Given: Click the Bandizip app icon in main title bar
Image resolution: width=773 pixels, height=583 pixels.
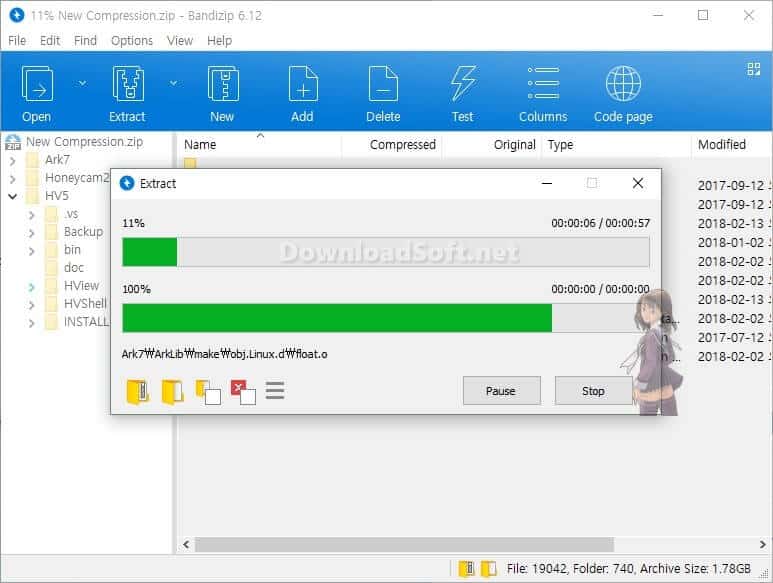Looking at the screenshot, I should (x=17, y=15).
